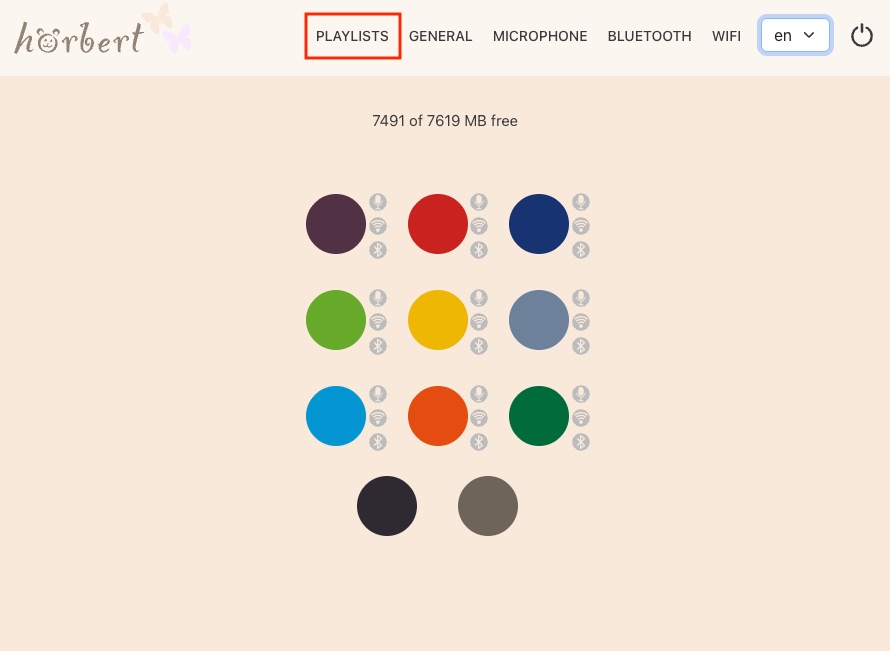
Task: Navigate to the WIFI page
Action: click(x=726, y=36)
